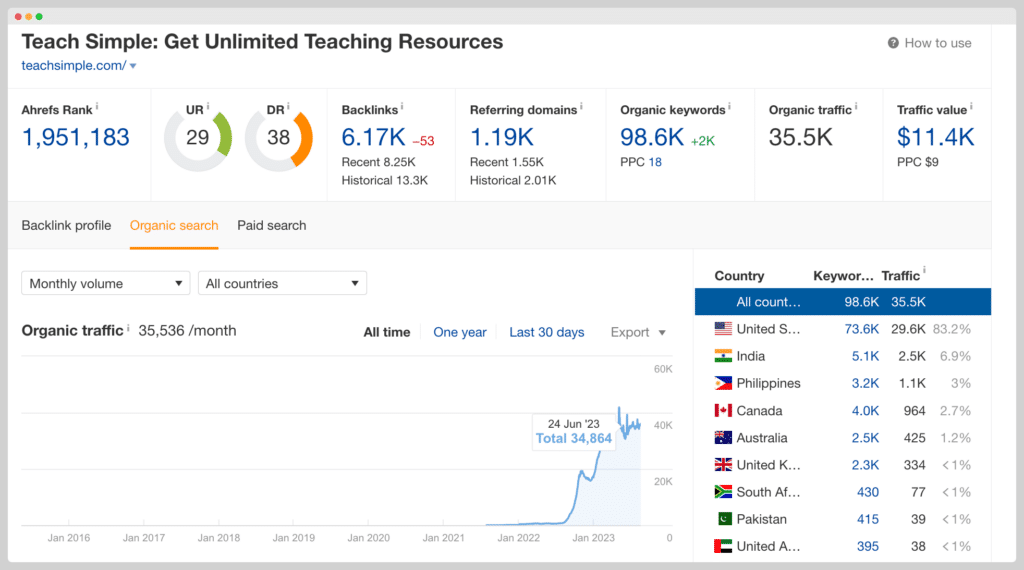
Task: Click the info icon next to Traffic column header
Action: [924, 270]
